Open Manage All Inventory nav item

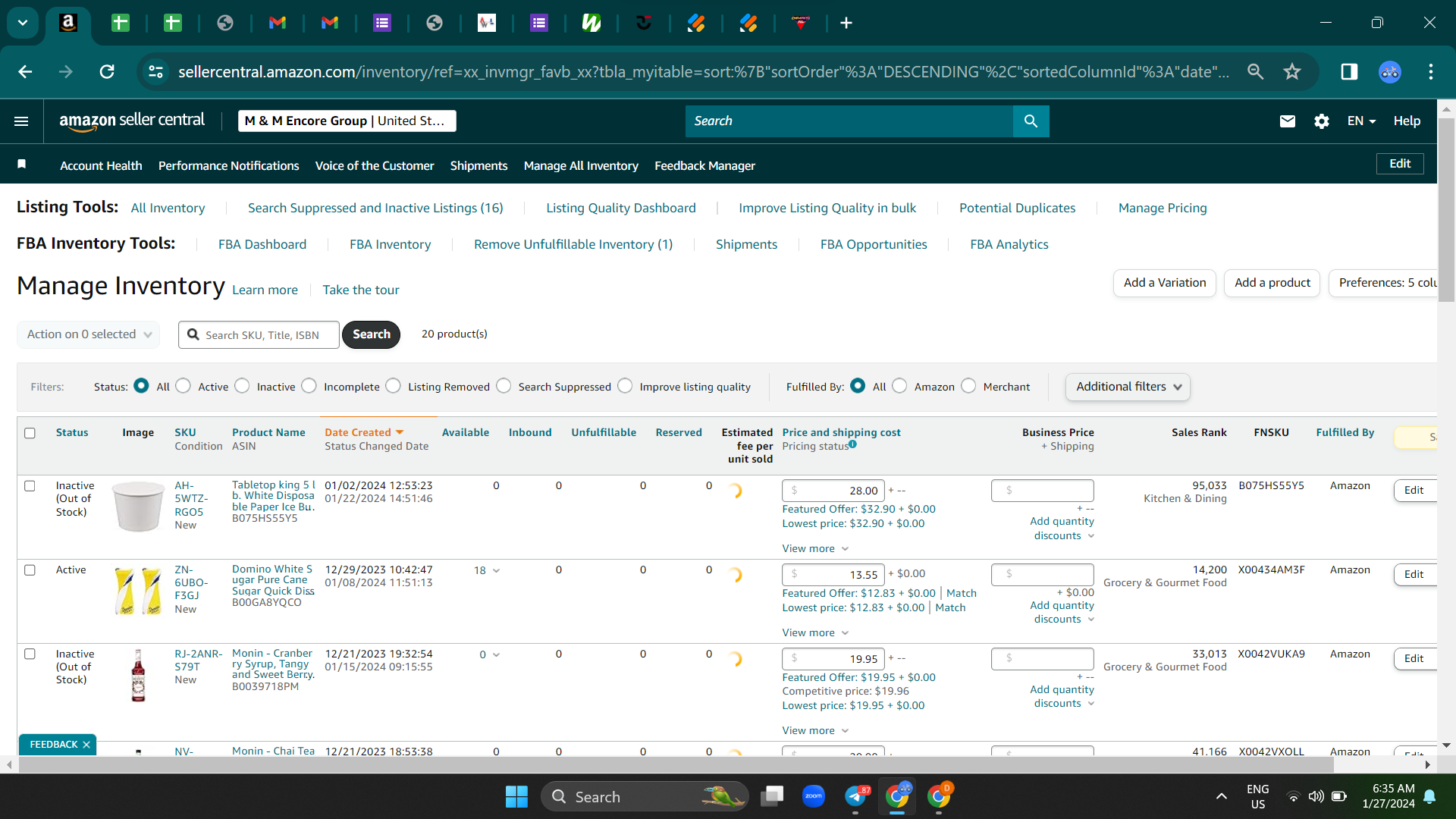[581, 165]
